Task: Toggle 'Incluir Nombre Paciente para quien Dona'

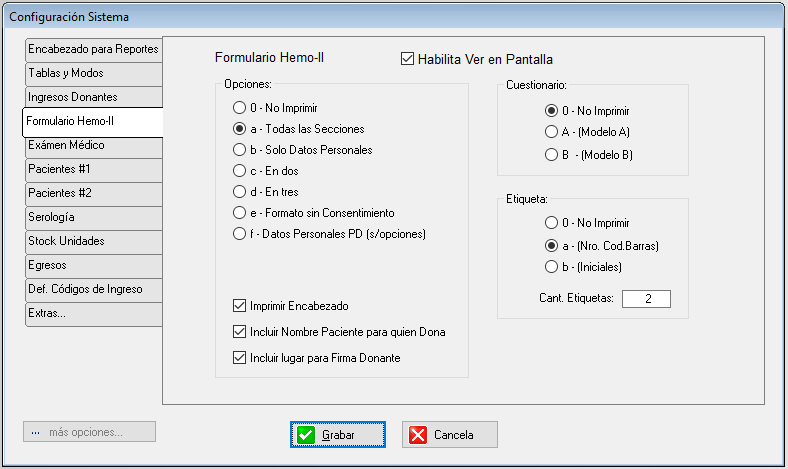Action: 238,331
